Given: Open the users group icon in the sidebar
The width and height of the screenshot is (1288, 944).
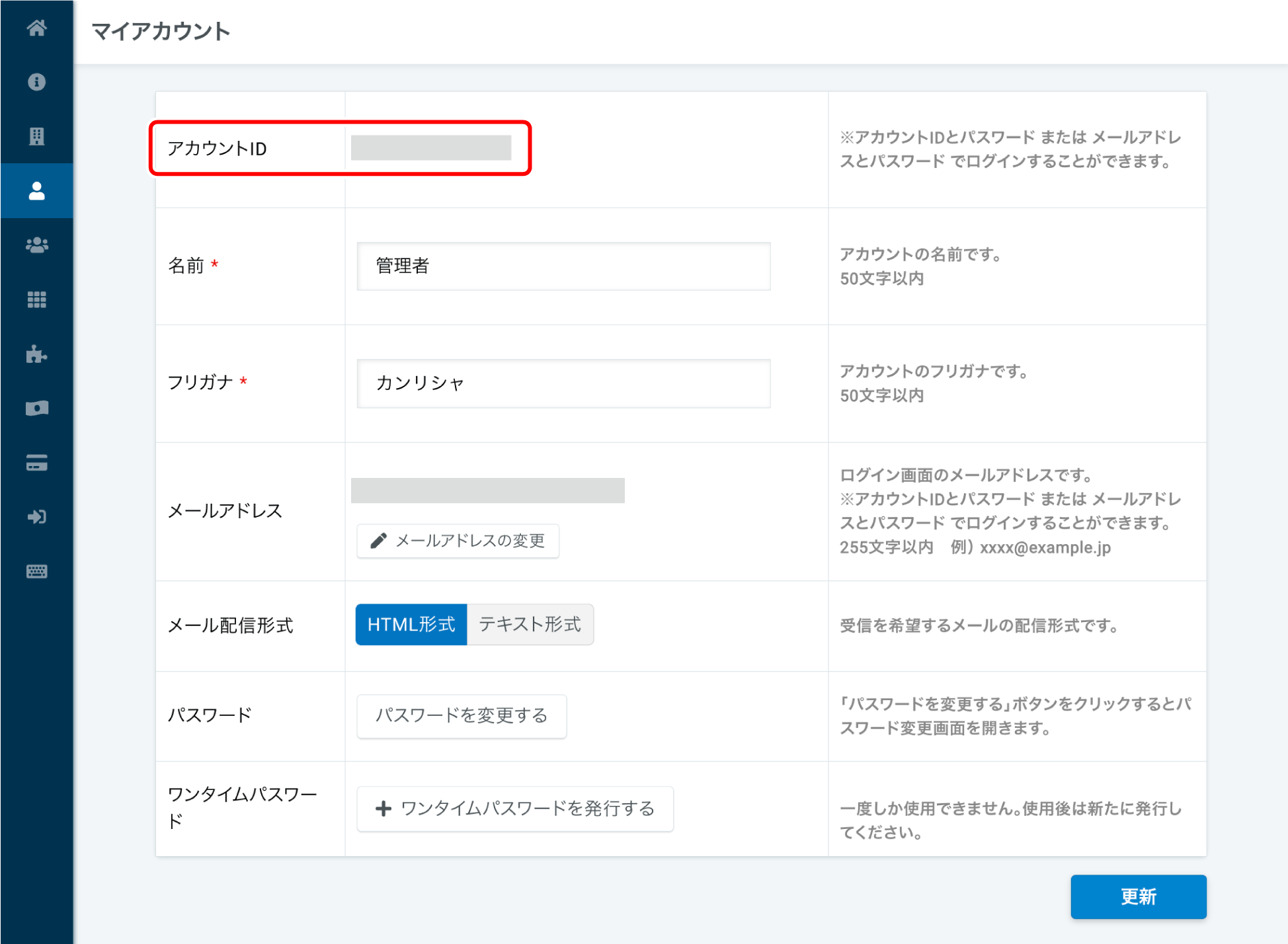Looking at the screenshot, I should click(x=36, y=245).
